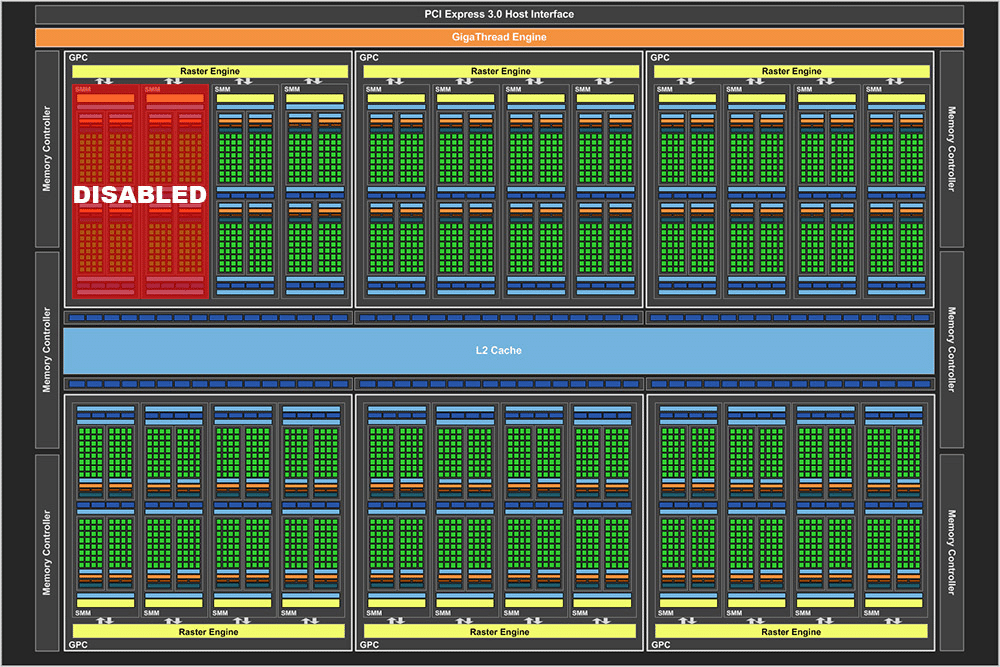
Task: Click the SMM label on the leftmost disabled unit
Action: [82, 90]
